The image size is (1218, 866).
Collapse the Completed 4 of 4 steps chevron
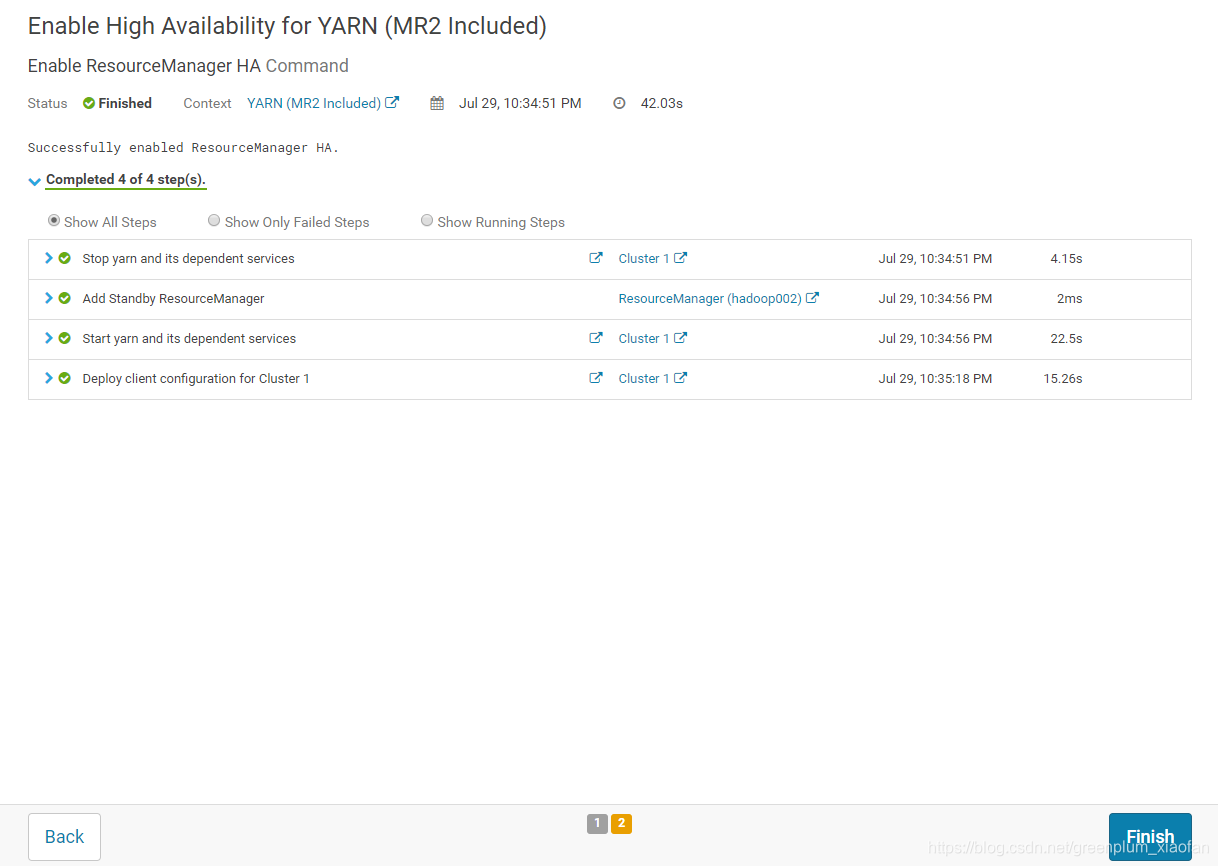pyautogui.click(x=35, y=181)
